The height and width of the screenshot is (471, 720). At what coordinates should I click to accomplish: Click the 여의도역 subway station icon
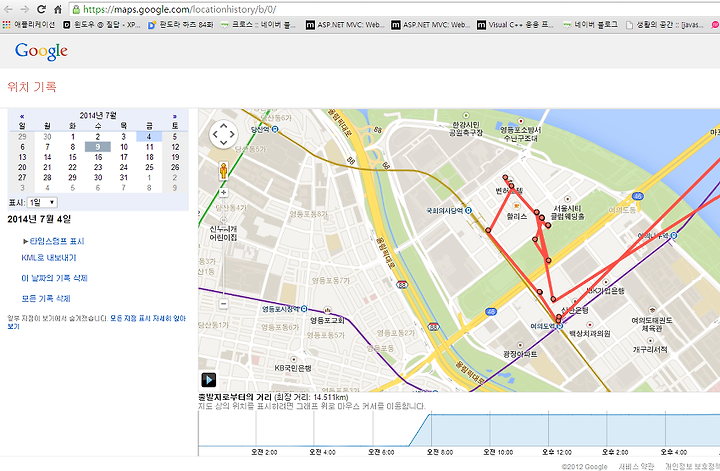coord(559,326)
